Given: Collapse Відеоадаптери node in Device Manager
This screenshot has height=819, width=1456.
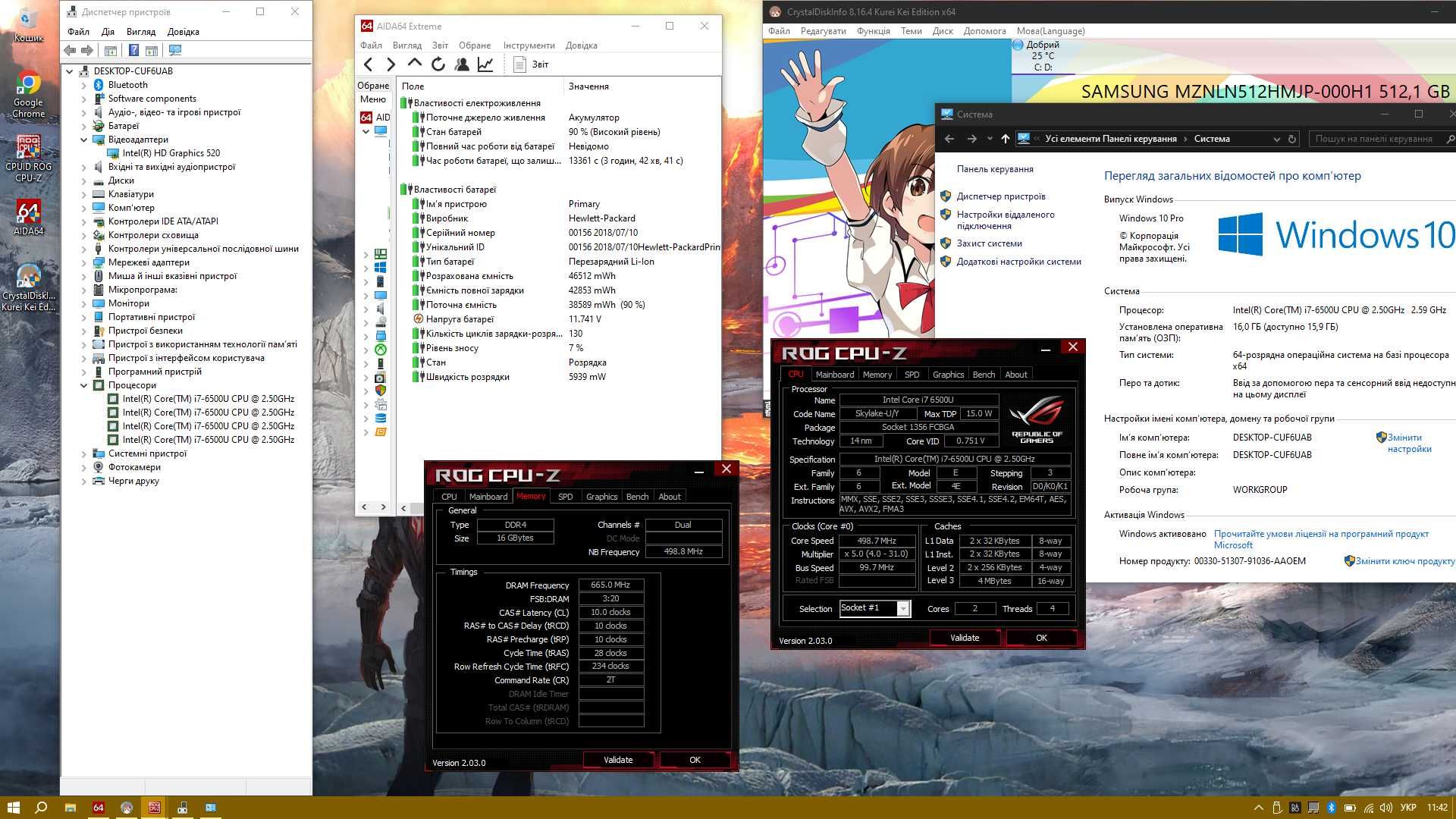Looking at the screenshot, I should point(84,140).
